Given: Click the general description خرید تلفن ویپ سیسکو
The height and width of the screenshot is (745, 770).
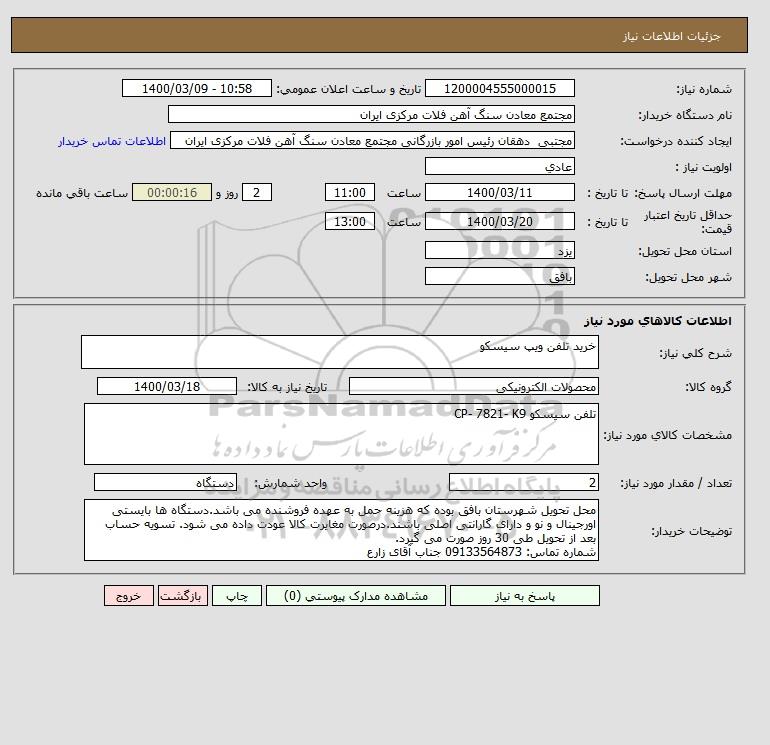Looking at the screenshot, I should [340, 352].
